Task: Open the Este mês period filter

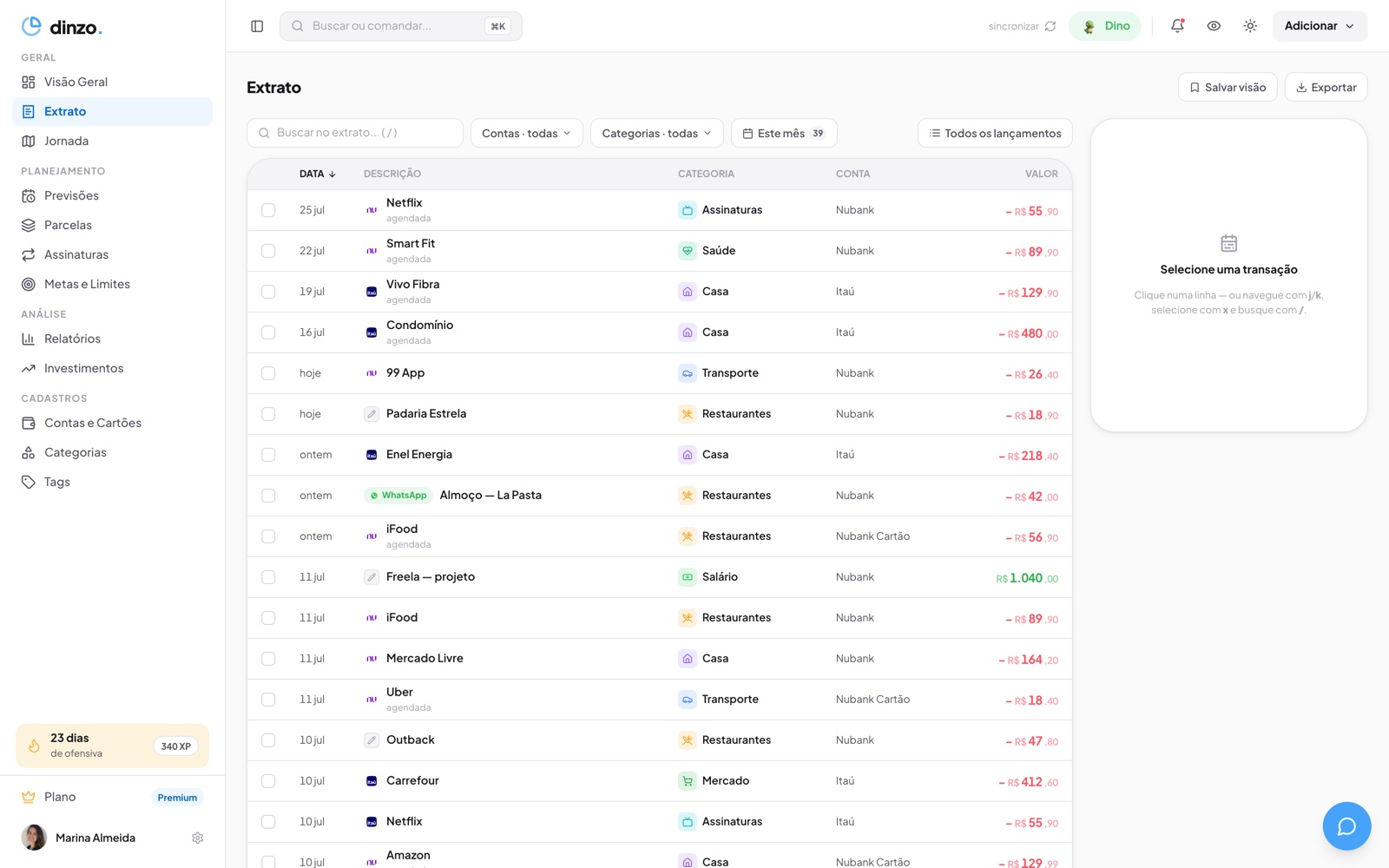Action: point(784,133)
